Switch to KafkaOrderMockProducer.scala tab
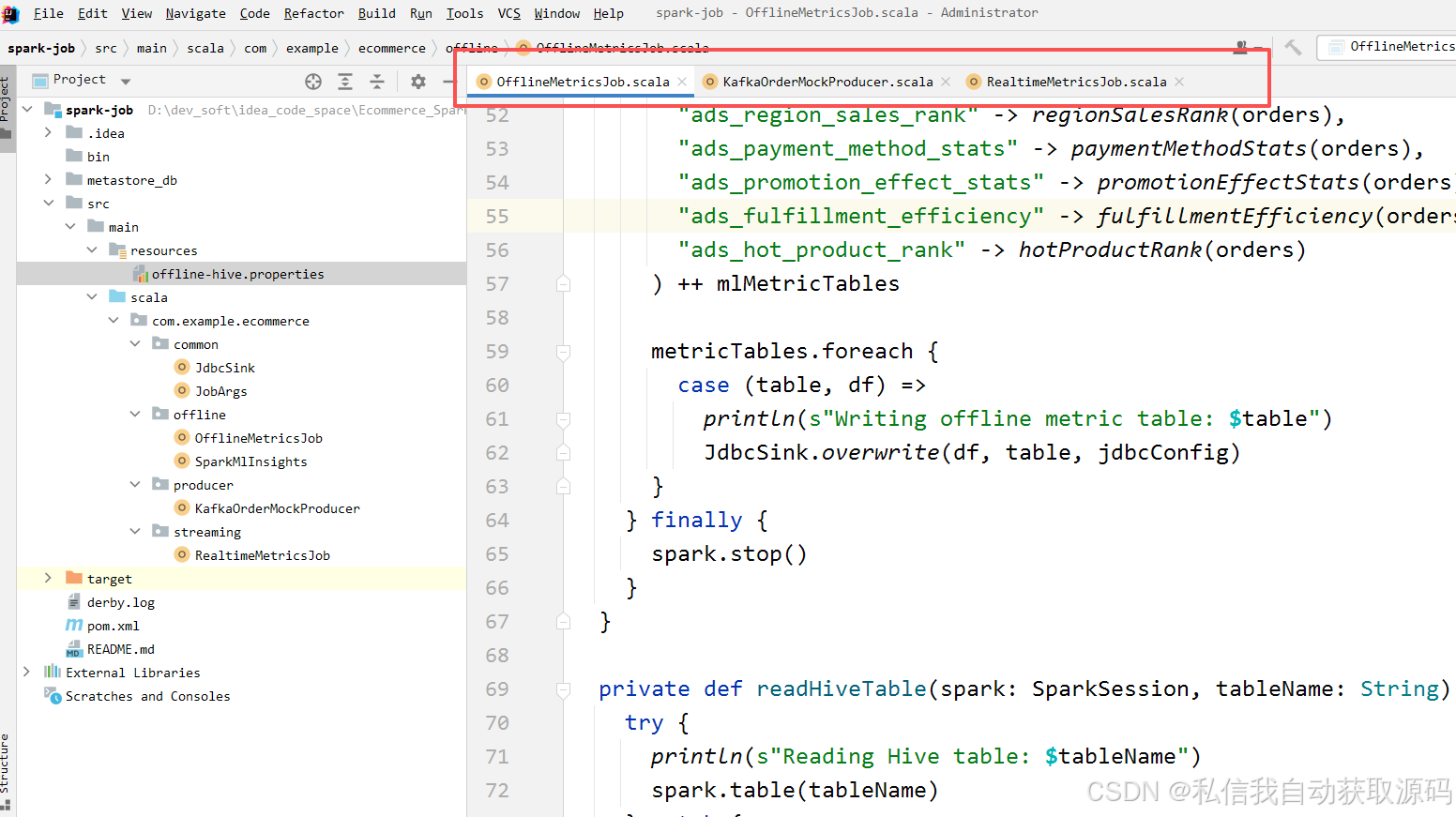This screenshot has height=817, width=1456. tap(827, 82)
